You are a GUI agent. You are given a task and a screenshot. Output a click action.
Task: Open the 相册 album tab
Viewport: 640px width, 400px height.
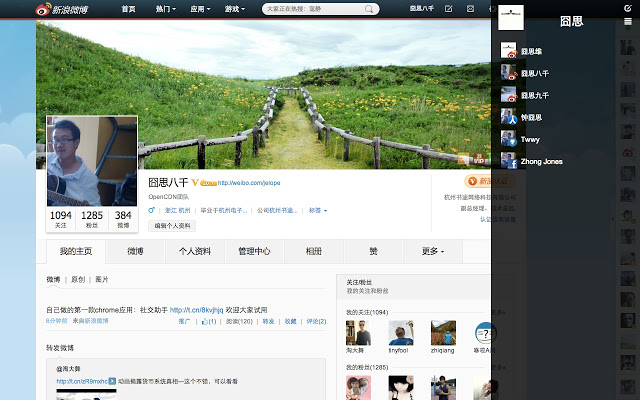pos(313,251)
